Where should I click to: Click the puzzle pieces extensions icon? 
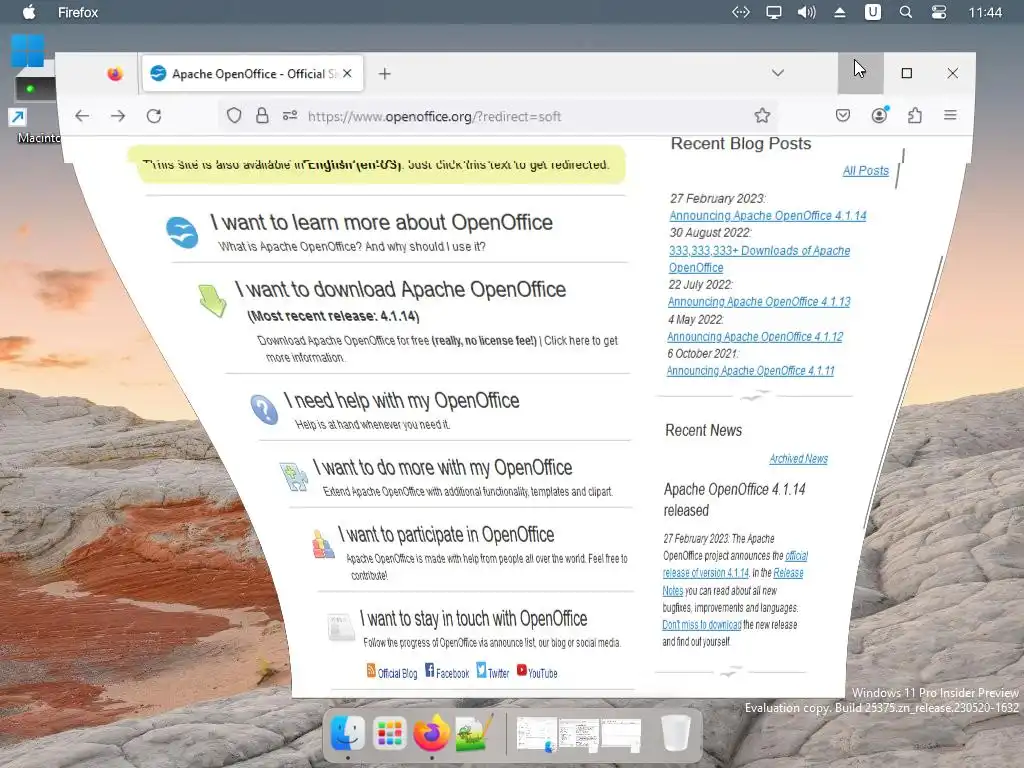294,477
